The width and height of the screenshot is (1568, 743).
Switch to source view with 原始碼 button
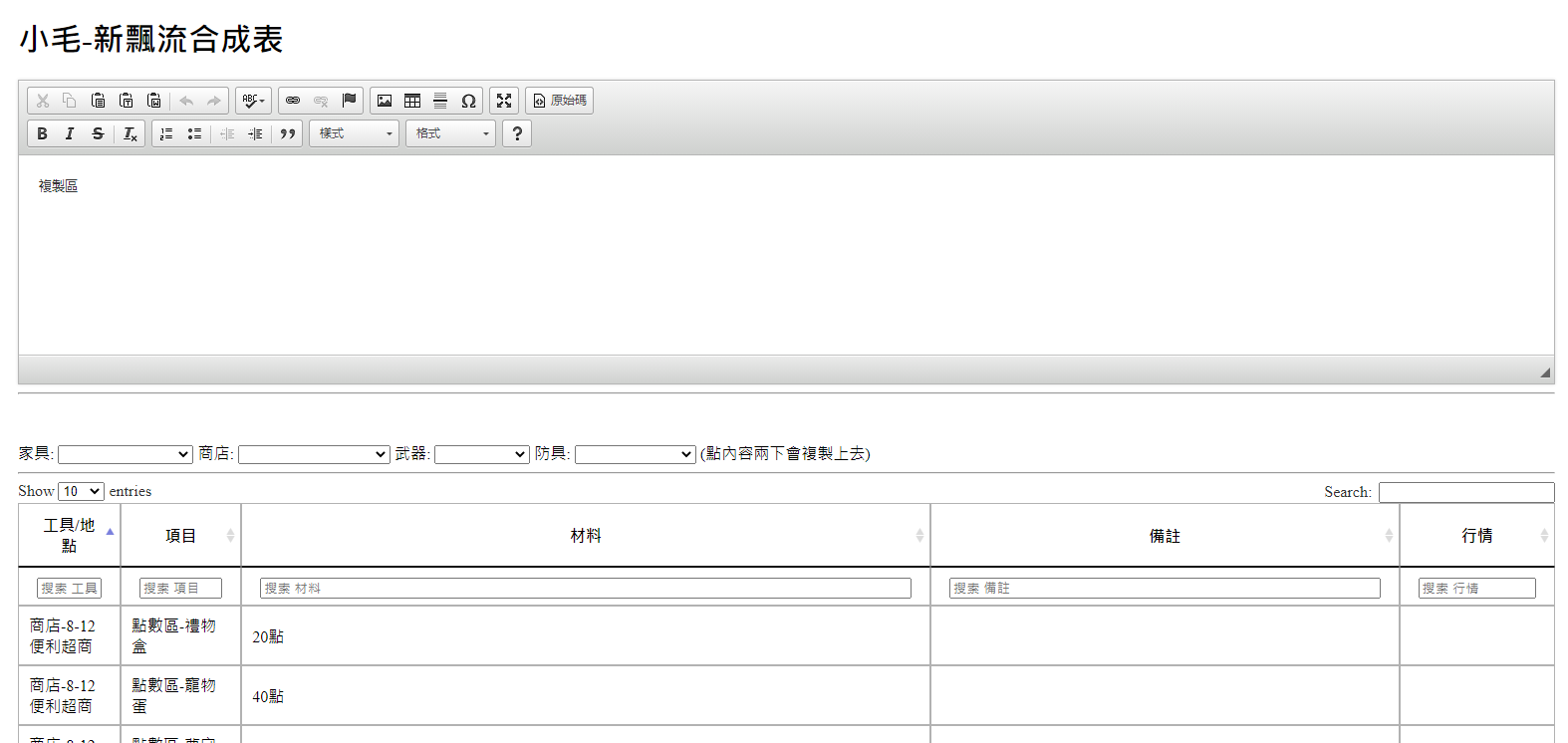[x=559, y=101]
